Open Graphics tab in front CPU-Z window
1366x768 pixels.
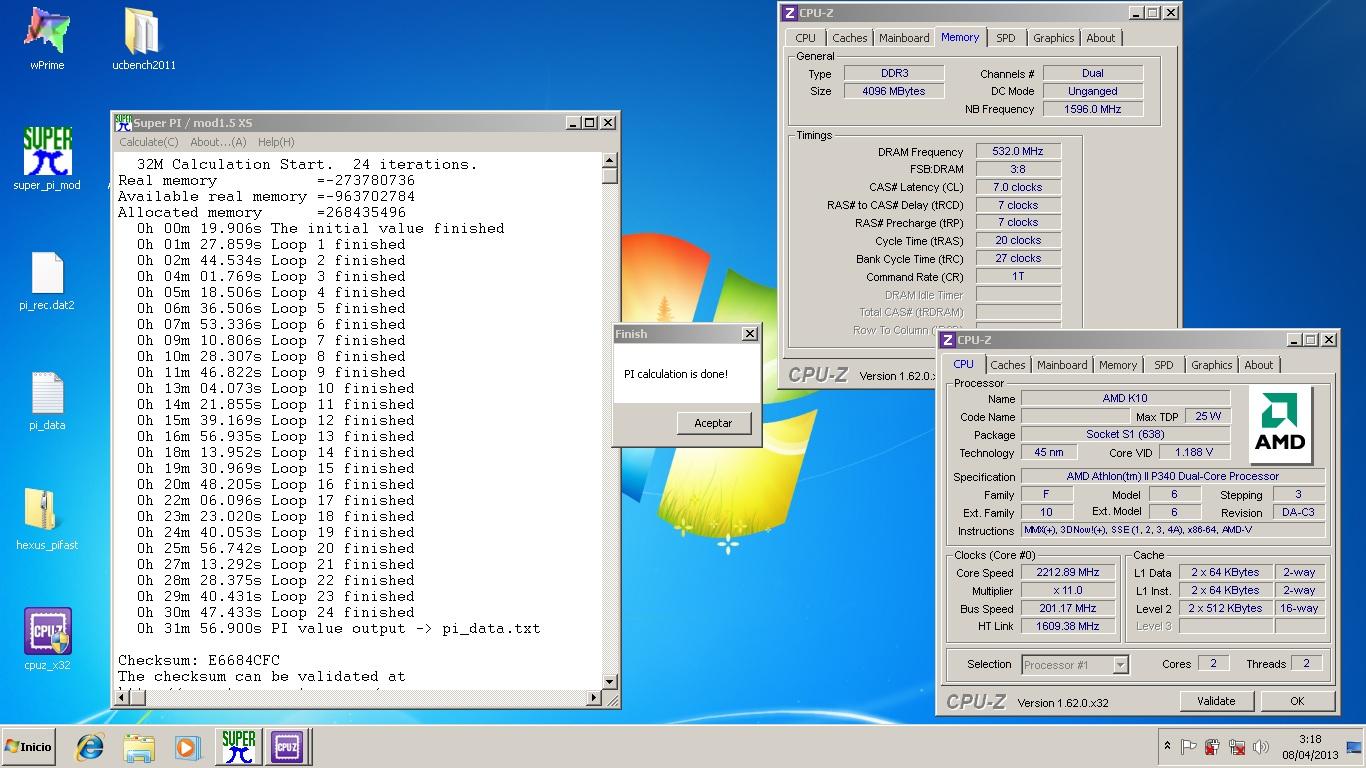[1212, 365]
